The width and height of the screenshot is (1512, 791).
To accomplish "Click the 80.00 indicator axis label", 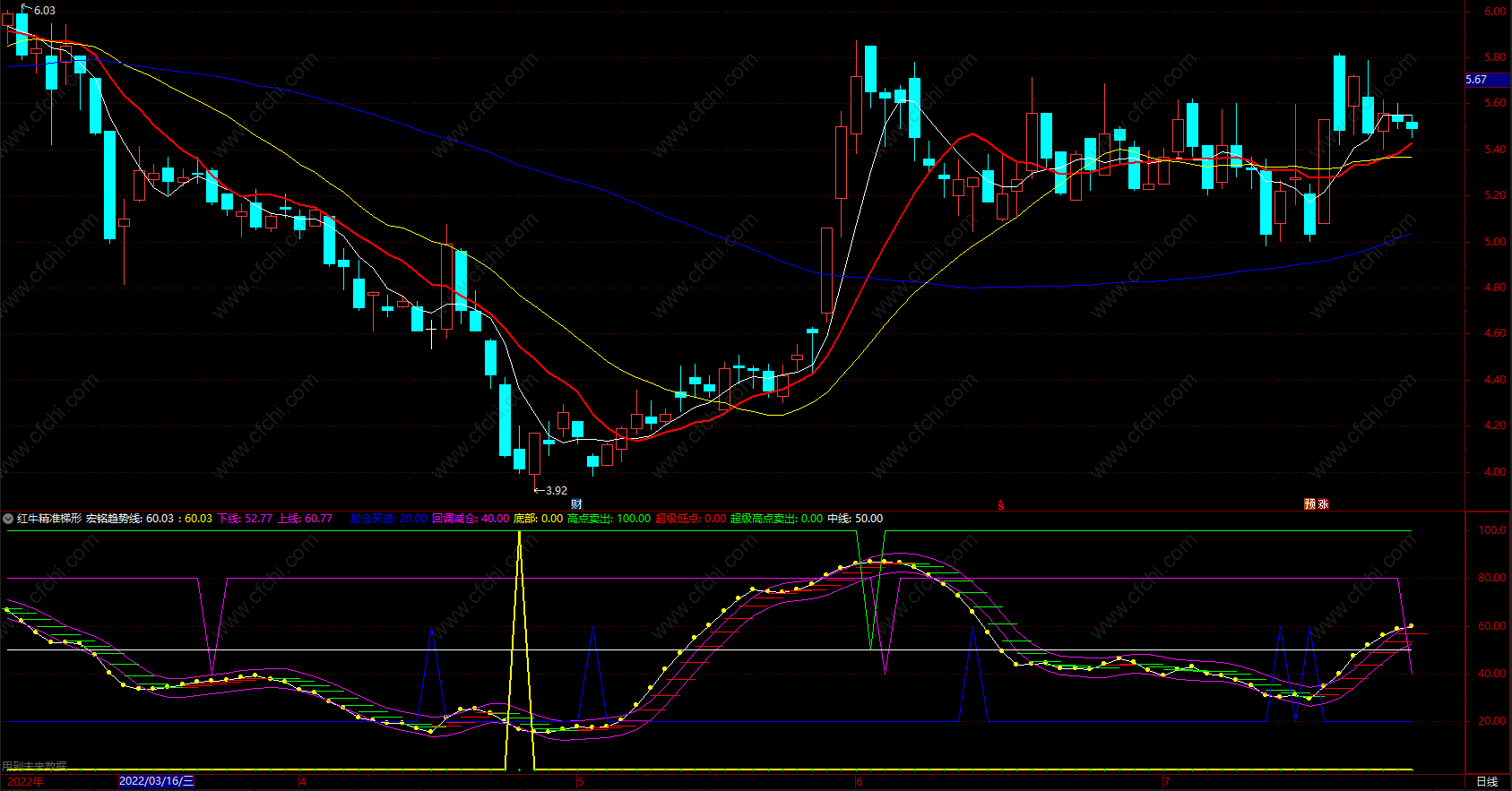I will (x=1491, y=578).
